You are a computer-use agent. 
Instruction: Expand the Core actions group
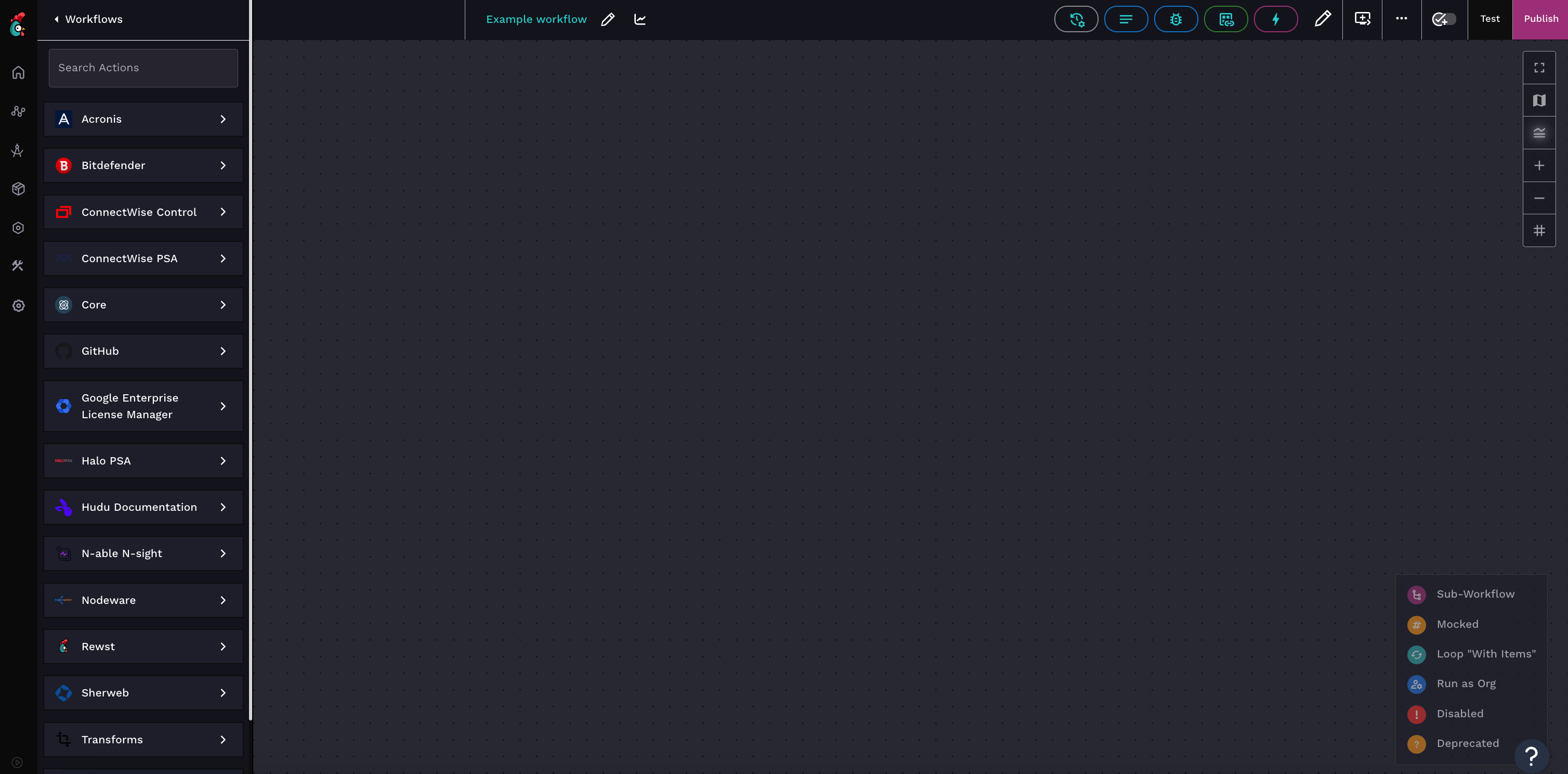pyautogui.click(x=143, y=305)
